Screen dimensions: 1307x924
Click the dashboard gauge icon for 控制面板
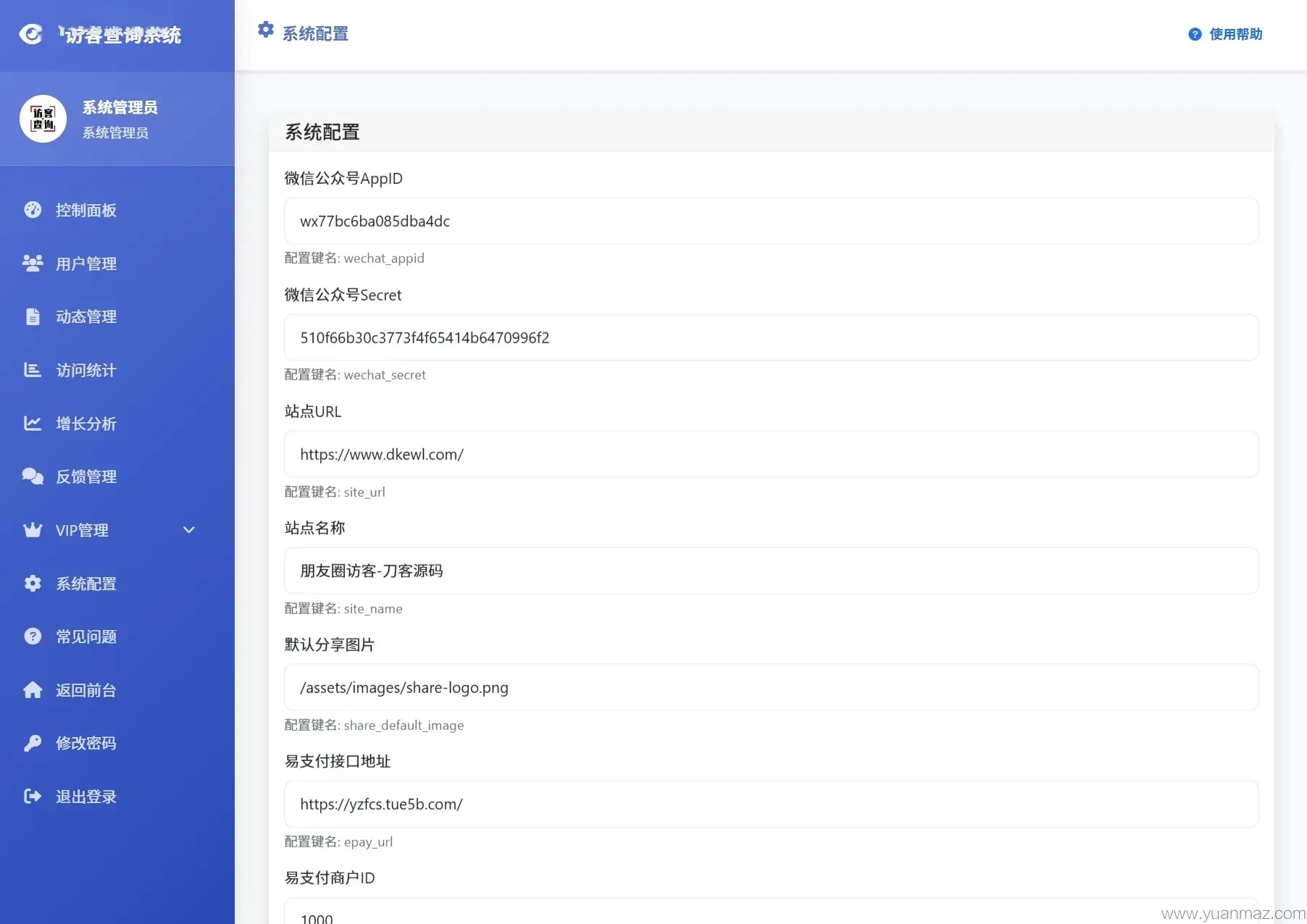point(33,210)
